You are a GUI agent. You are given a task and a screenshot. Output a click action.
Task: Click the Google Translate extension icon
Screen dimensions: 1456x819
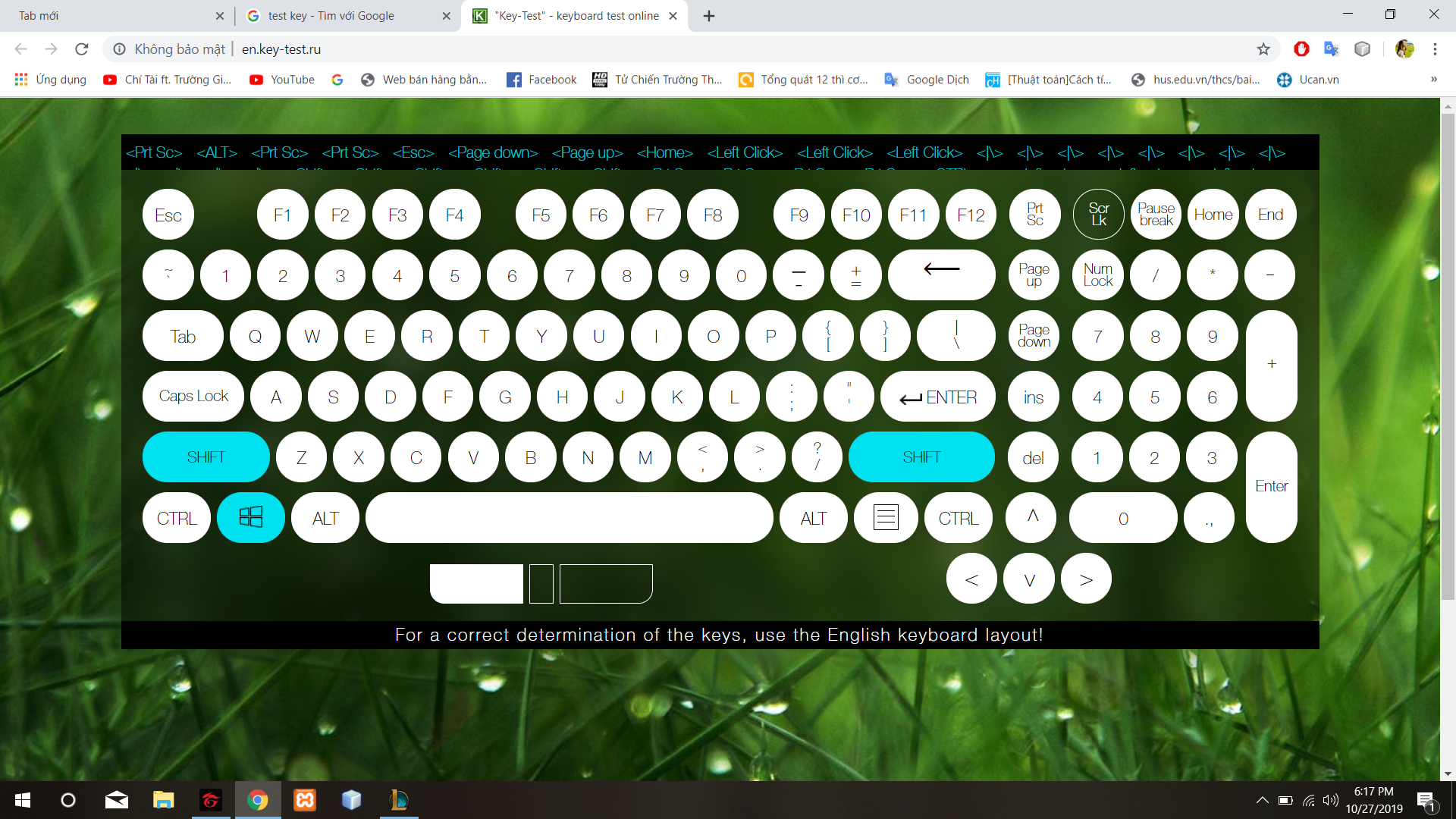click(x=1331, y=49)
